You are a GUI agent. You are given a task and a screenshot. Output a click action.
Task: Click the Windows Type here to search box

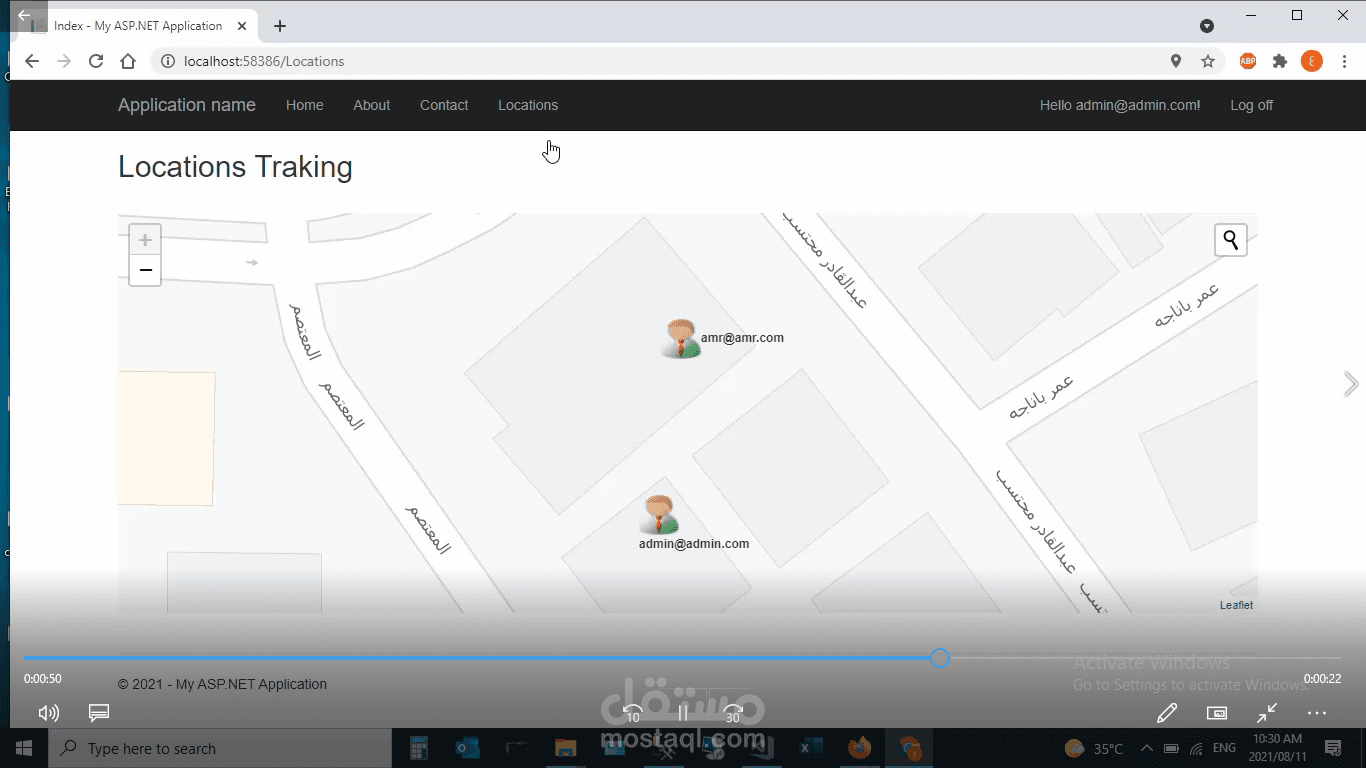(220, 748)
